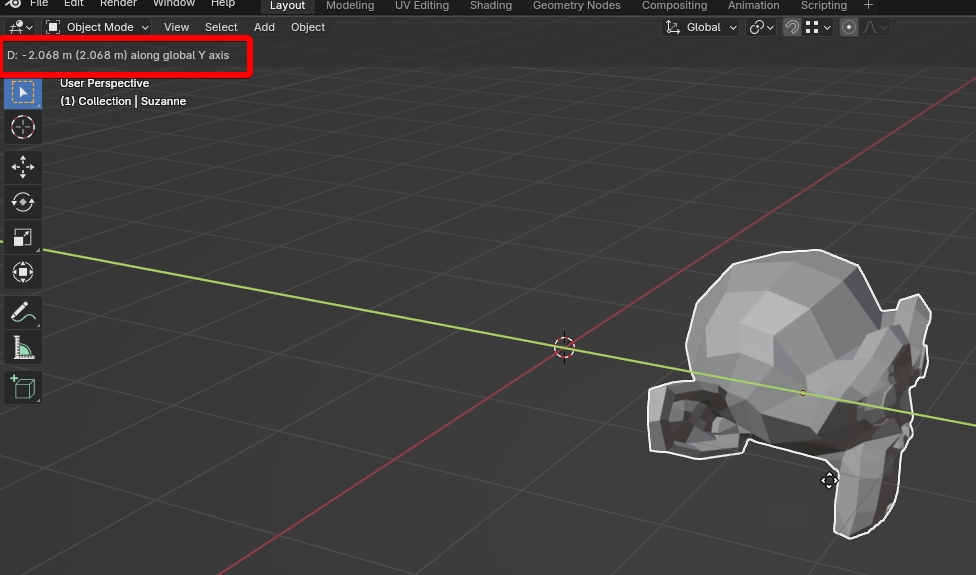Switch to the Compositing workspace

[x=674, y=6]
